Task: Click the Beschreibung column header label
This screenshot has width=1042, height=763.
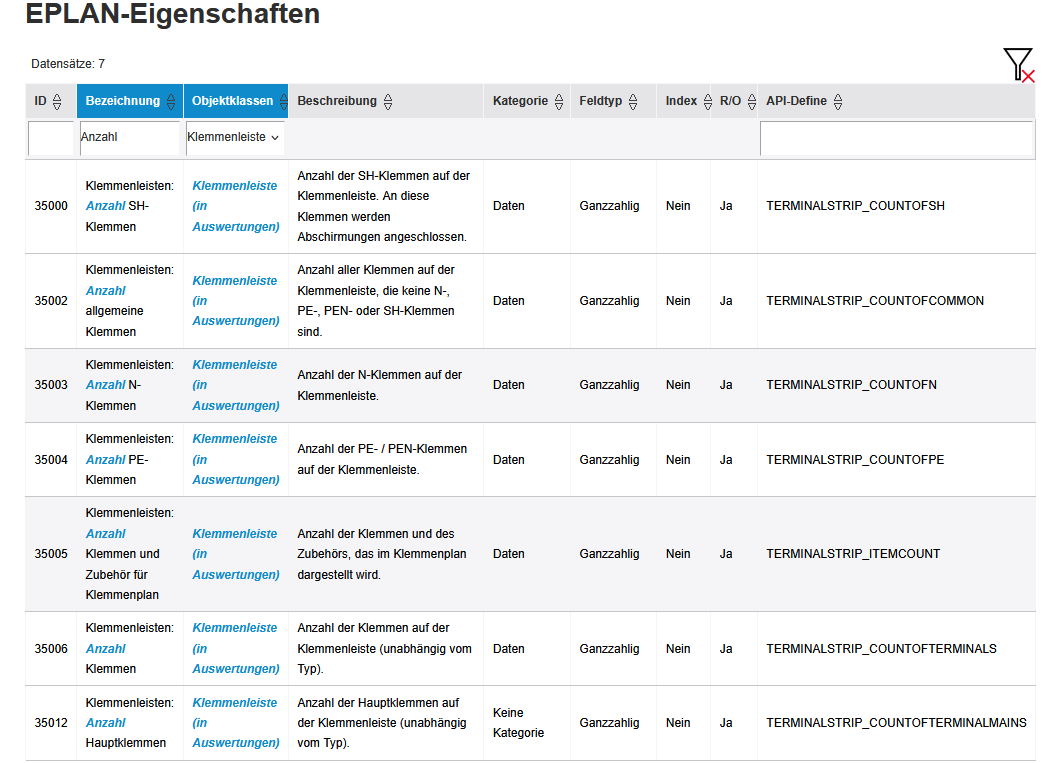Action: point(337,101)
